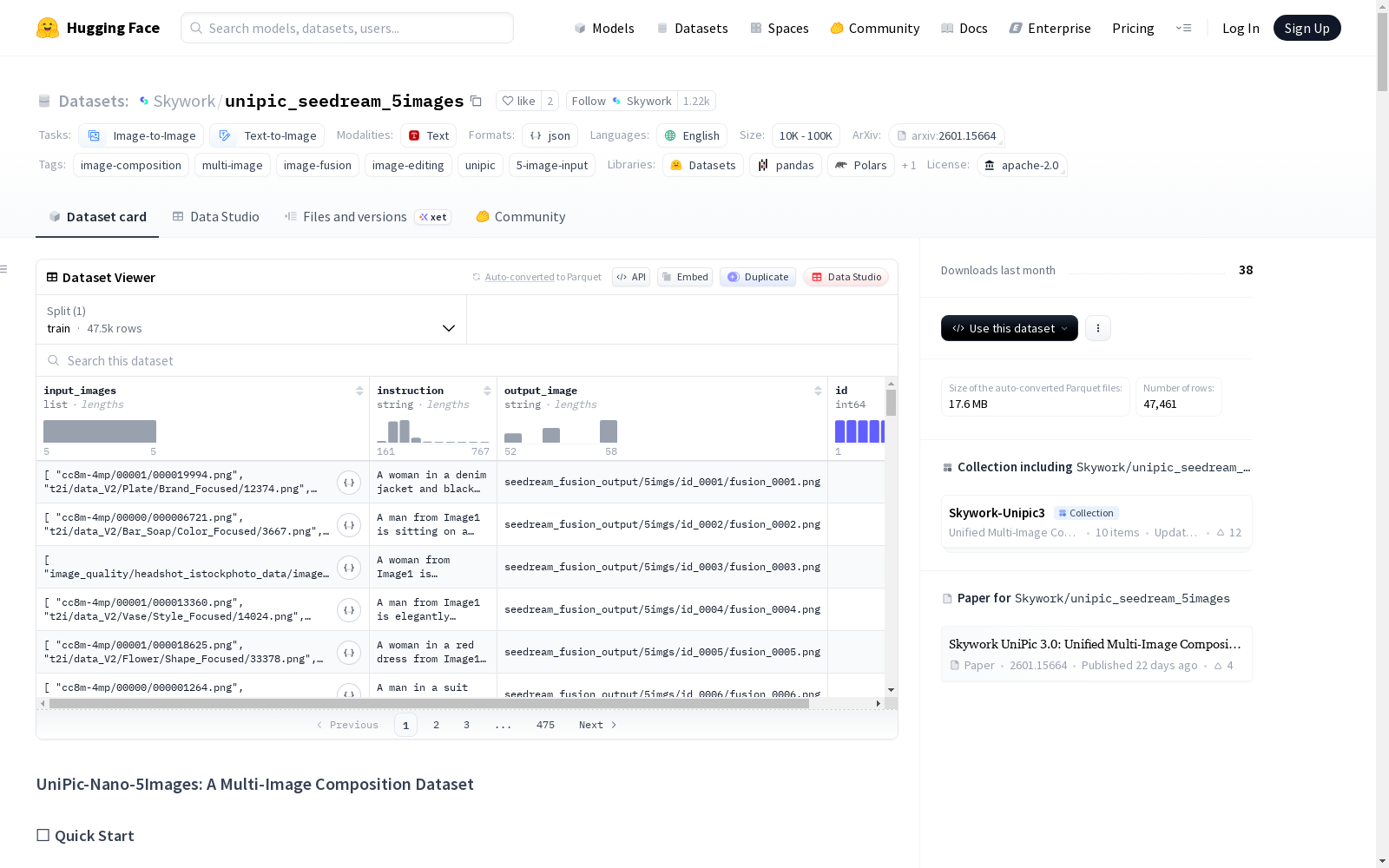Click the image-composition tag
The width and height of the screenshot is (1389, 868).
point(131,165)
